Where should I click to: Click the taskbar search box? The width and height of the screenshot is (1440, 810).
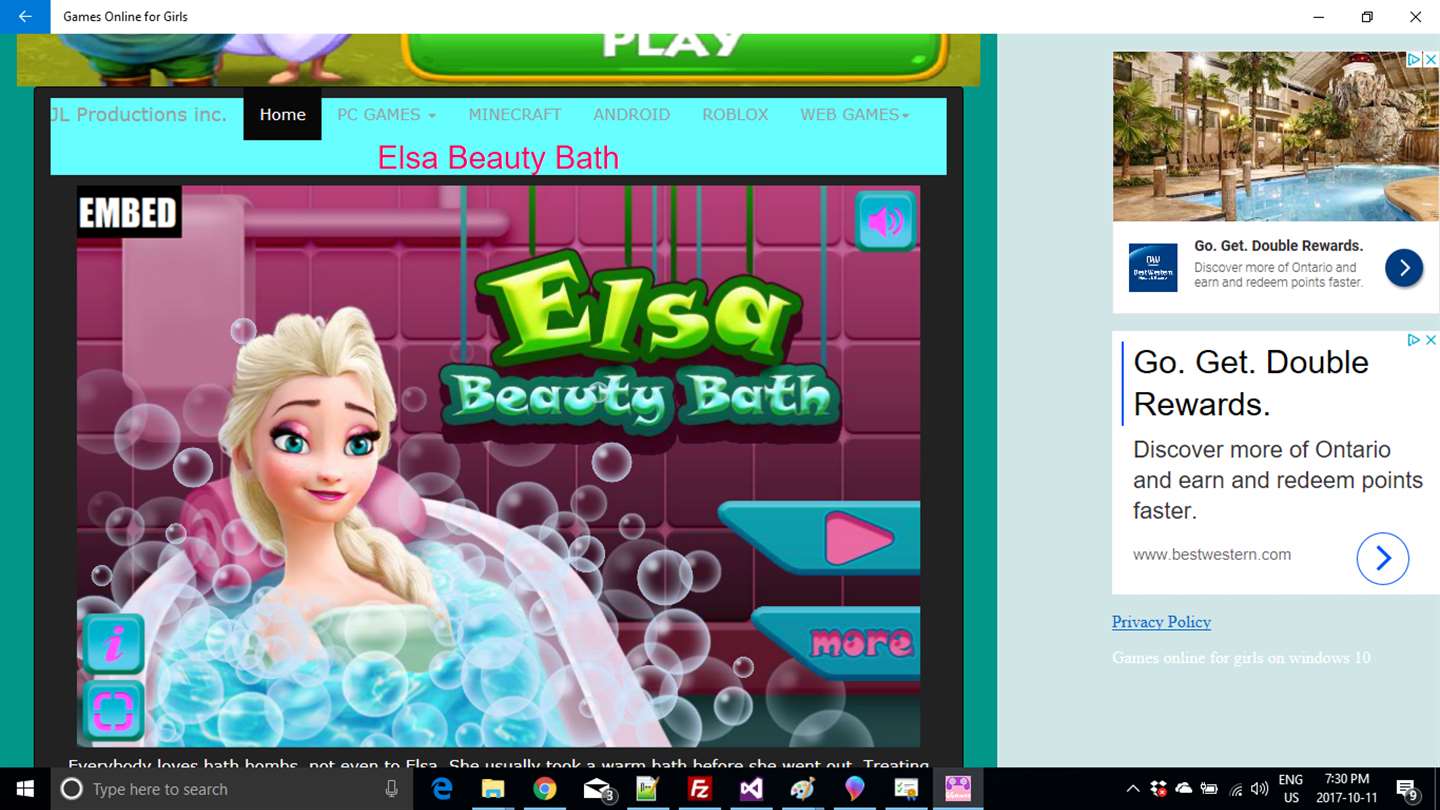(x=230, y=789)
